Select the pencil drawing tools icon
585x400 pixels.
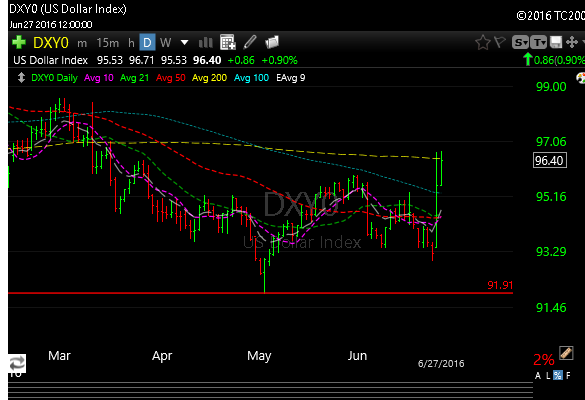(250, 42)
